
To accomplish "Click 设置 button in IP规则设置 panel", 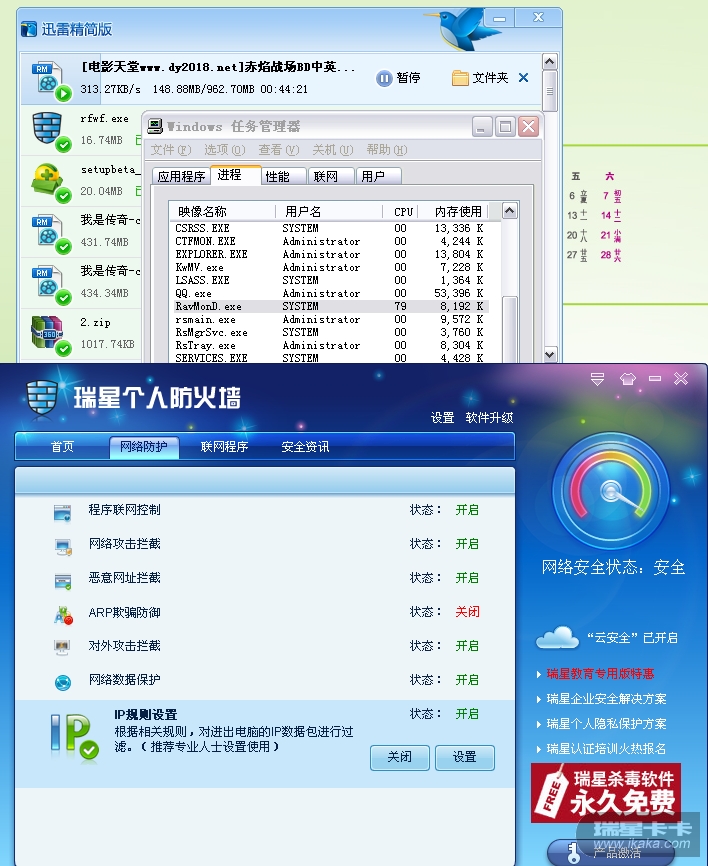I will tap(464, 757).
